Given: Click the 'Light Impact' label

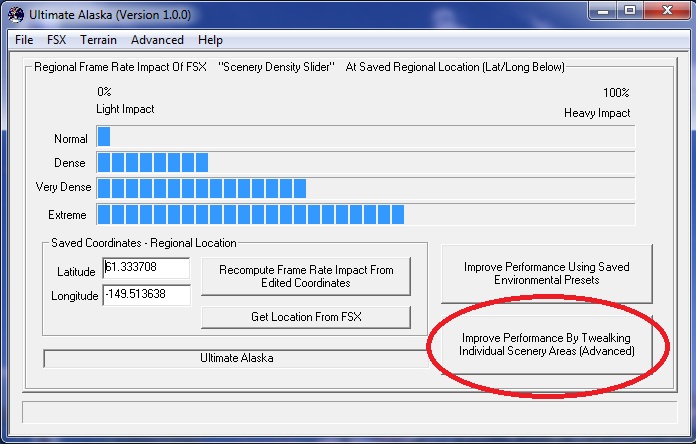Looking at the screenshot, I should point(125,109).
